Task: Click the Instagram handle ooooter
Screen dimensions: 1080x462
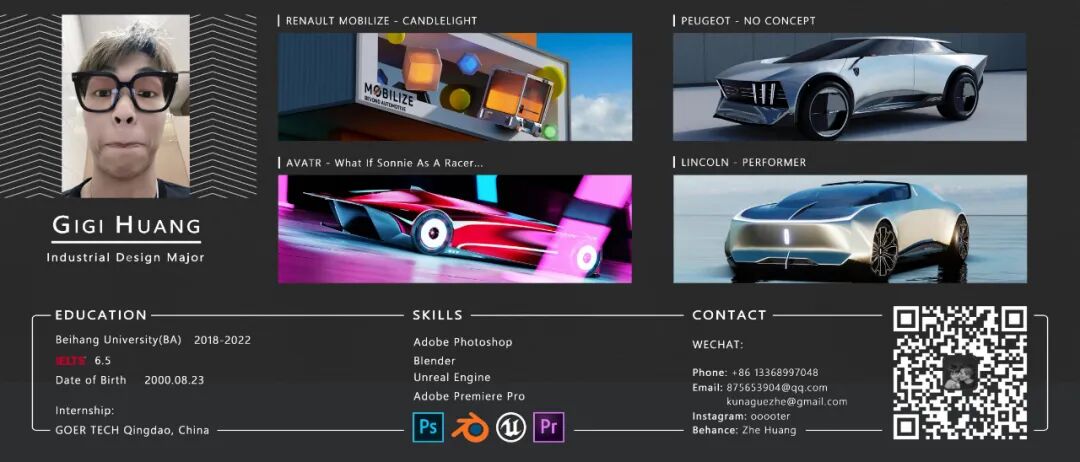Action: click(x=770, y=417)
